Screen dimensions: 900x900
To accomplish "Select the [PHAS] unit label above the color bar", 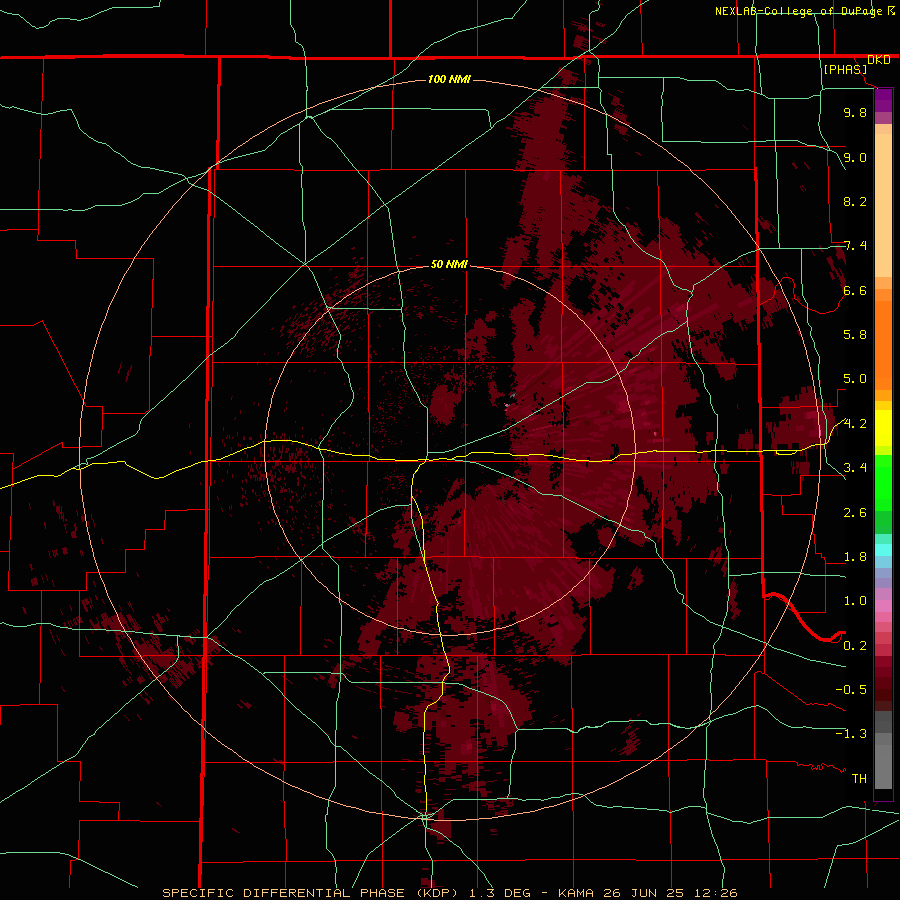I will [845, 69].
